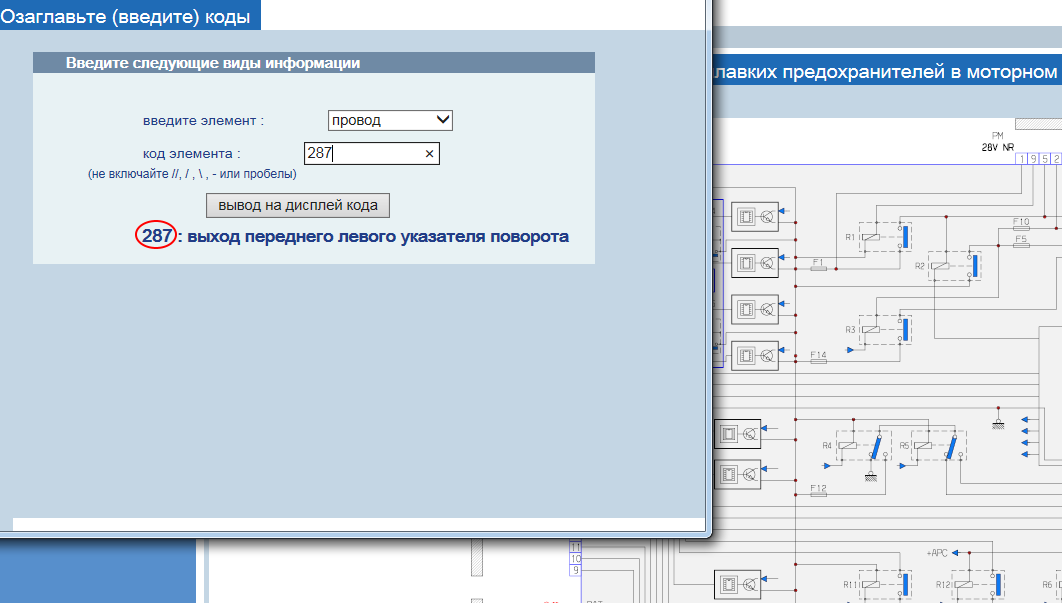
Task: Select the '287' result code text
Action: point(157,236)
